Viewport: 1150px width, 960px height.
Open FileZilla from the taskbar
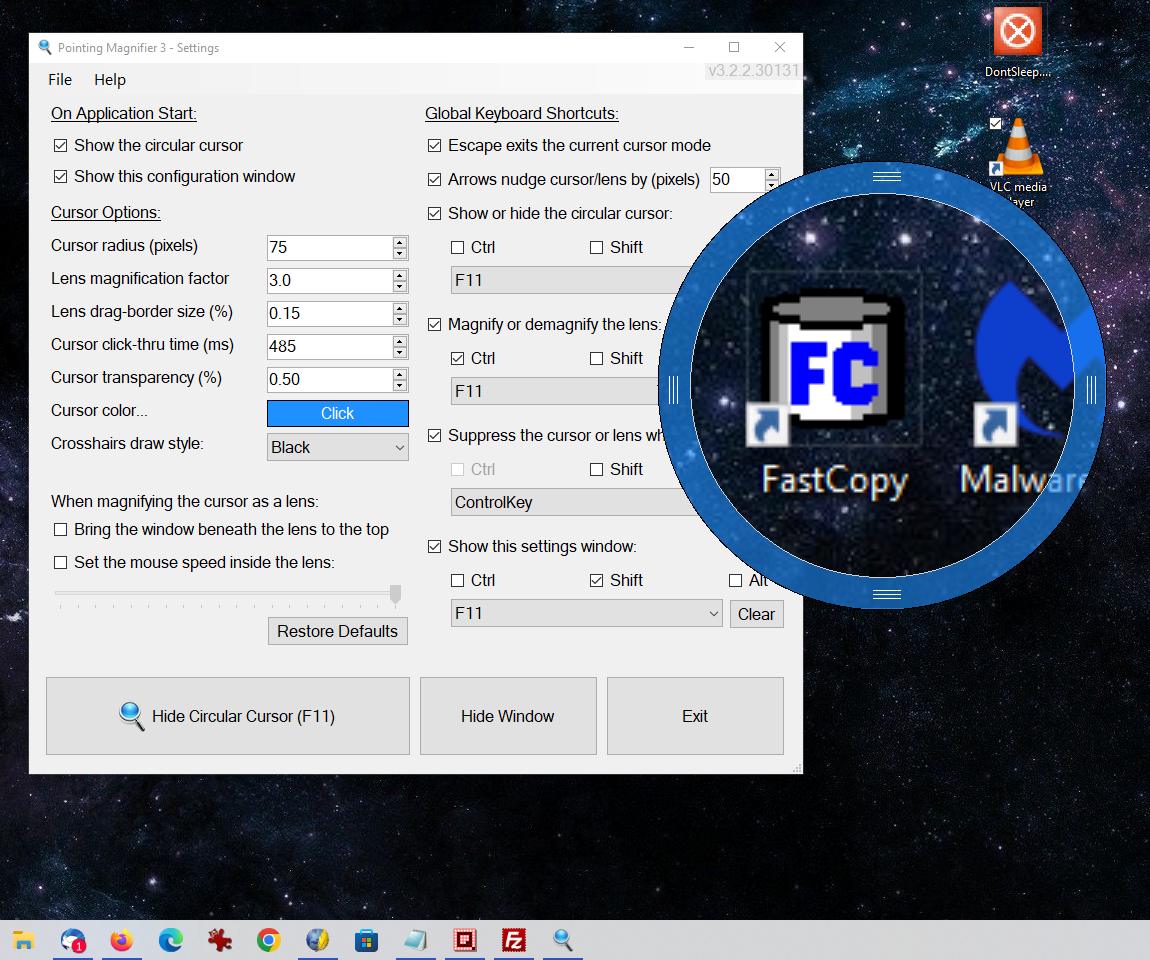click(514, 939)
